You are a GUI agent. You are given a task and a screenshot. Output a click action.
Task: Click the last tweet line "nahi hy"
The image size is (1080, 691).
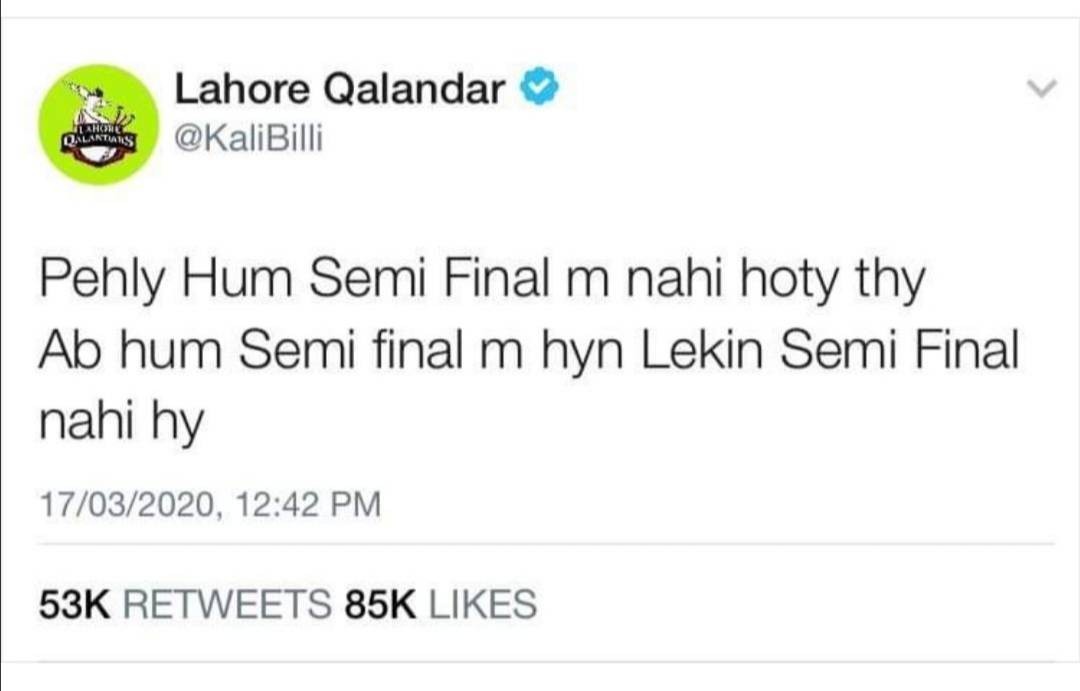[121, 423]
